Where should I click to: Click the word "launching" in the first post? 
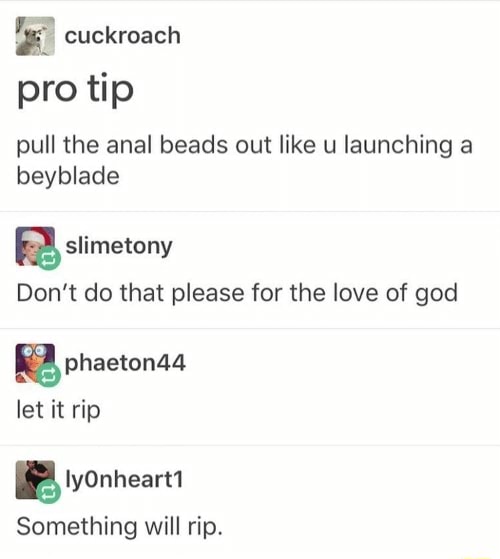coord(398,146)
